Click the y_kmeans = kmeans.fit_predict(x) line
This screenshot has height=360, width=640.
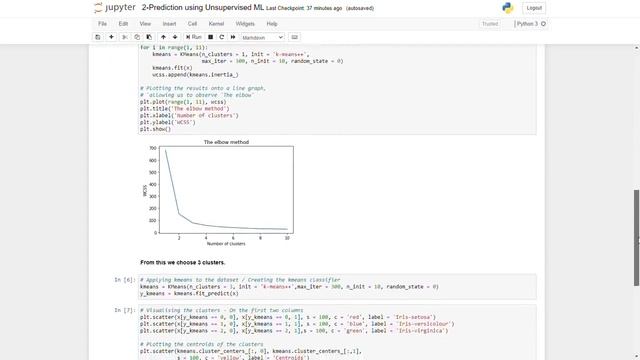[x=189, y=293]
